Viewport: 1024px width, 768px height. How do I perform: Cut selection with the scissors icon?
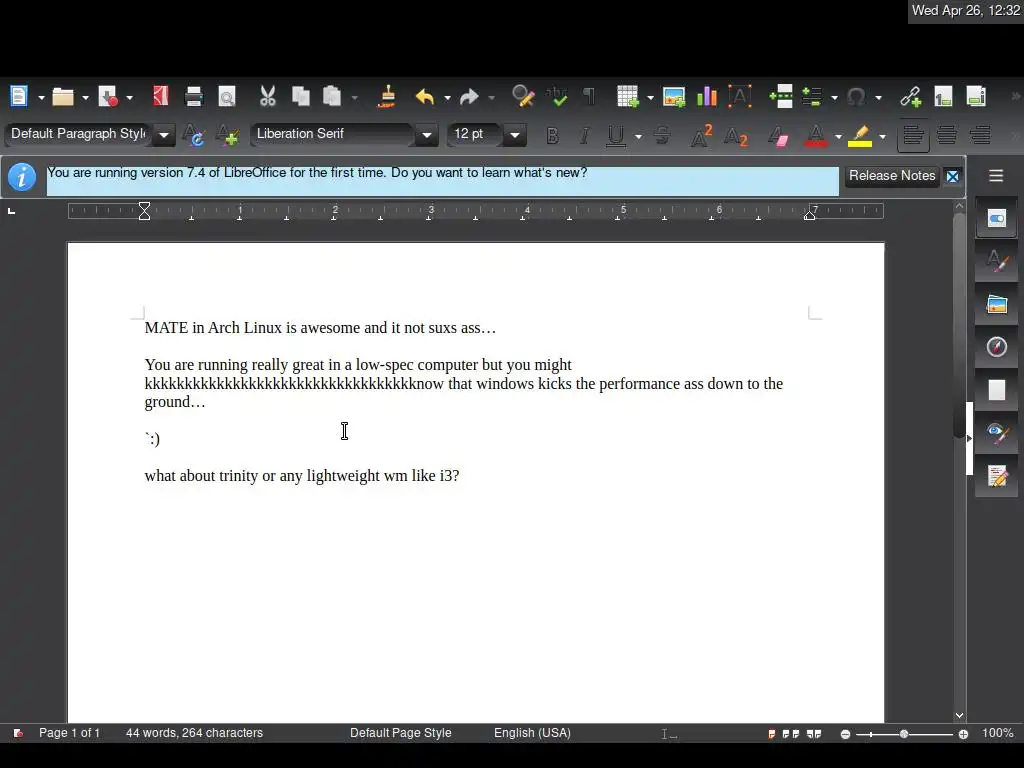click(268, 97)
